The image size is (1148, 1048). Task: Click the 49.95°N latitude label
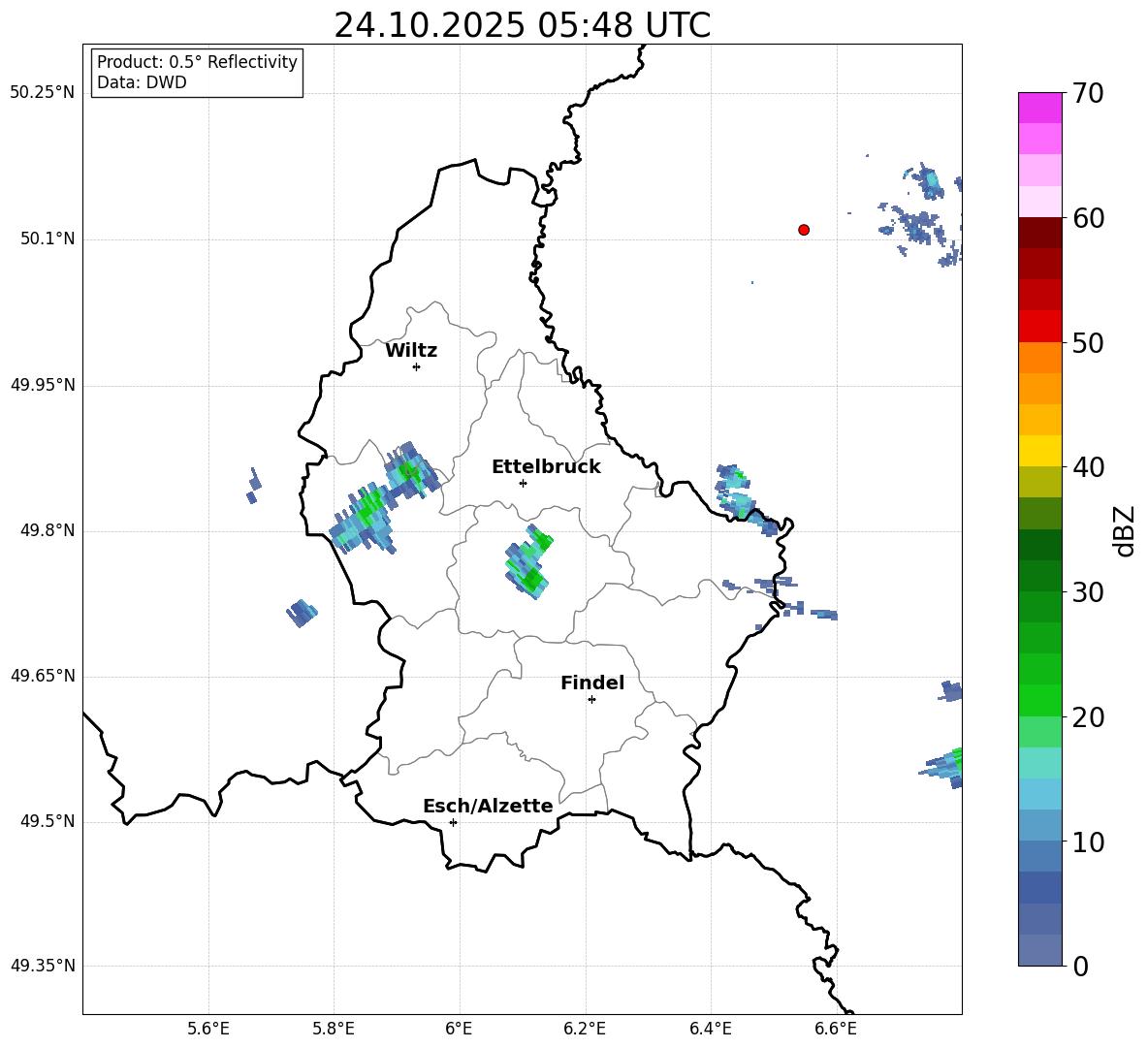pyautogui.click(x=43, y=385)
